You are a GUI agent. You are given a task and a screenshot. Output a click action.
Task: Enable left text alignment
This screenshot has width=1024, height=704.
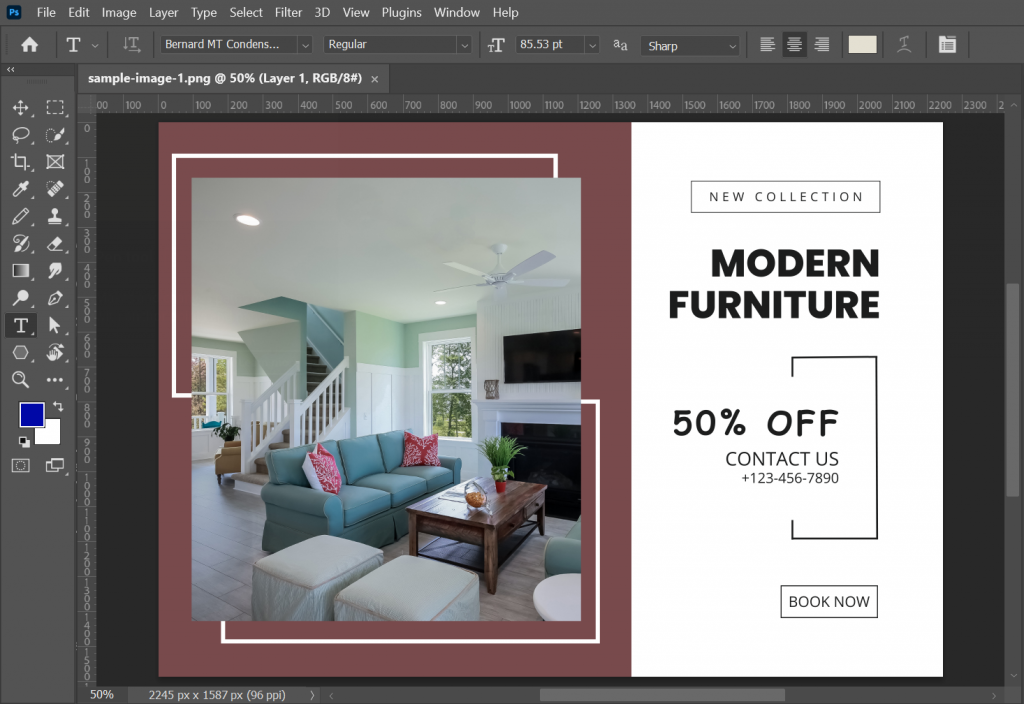766,44
